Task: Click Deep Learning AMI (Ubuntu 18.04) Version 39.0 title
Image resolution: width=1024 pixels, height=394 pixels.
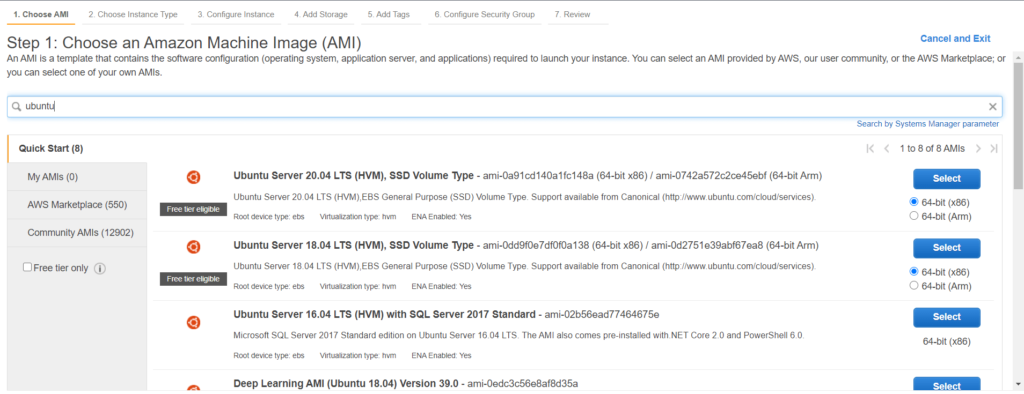Action: [x=346, y=384]
